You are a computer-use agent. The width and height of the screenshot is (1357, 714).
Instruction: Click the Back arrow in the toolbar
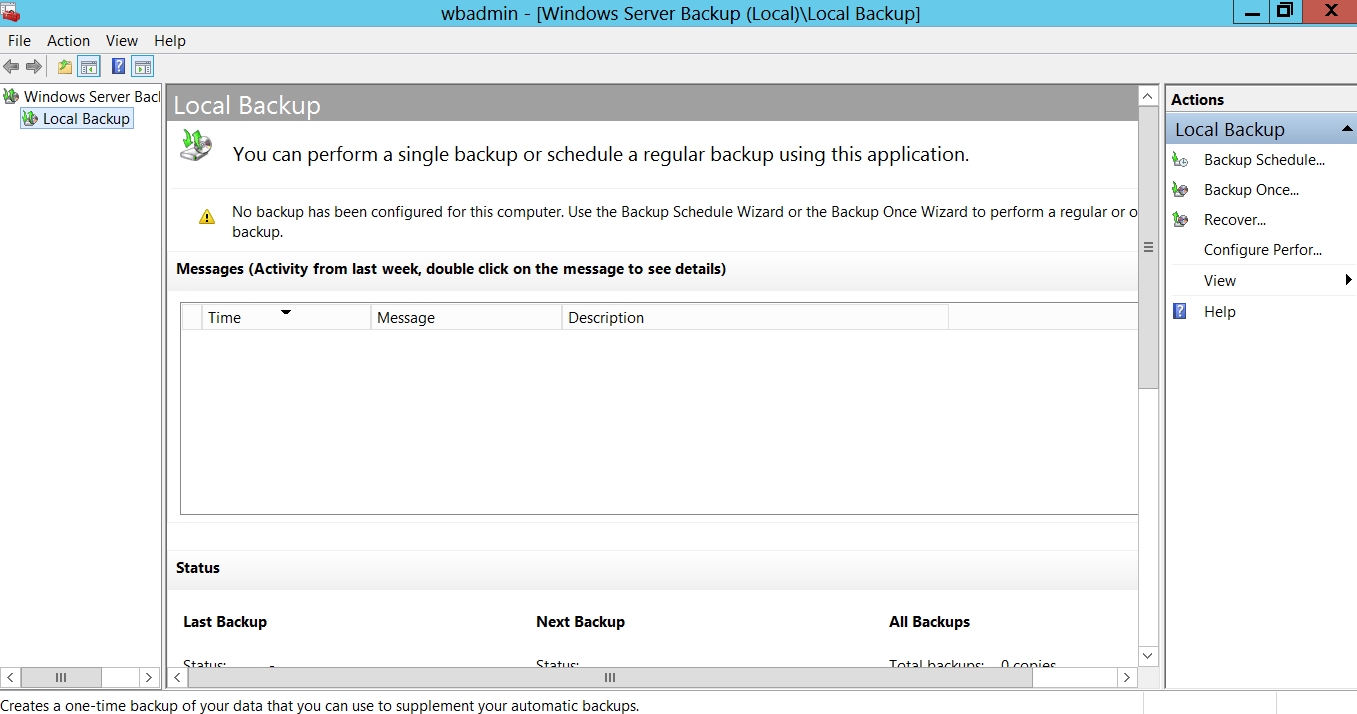pos(11,67)
